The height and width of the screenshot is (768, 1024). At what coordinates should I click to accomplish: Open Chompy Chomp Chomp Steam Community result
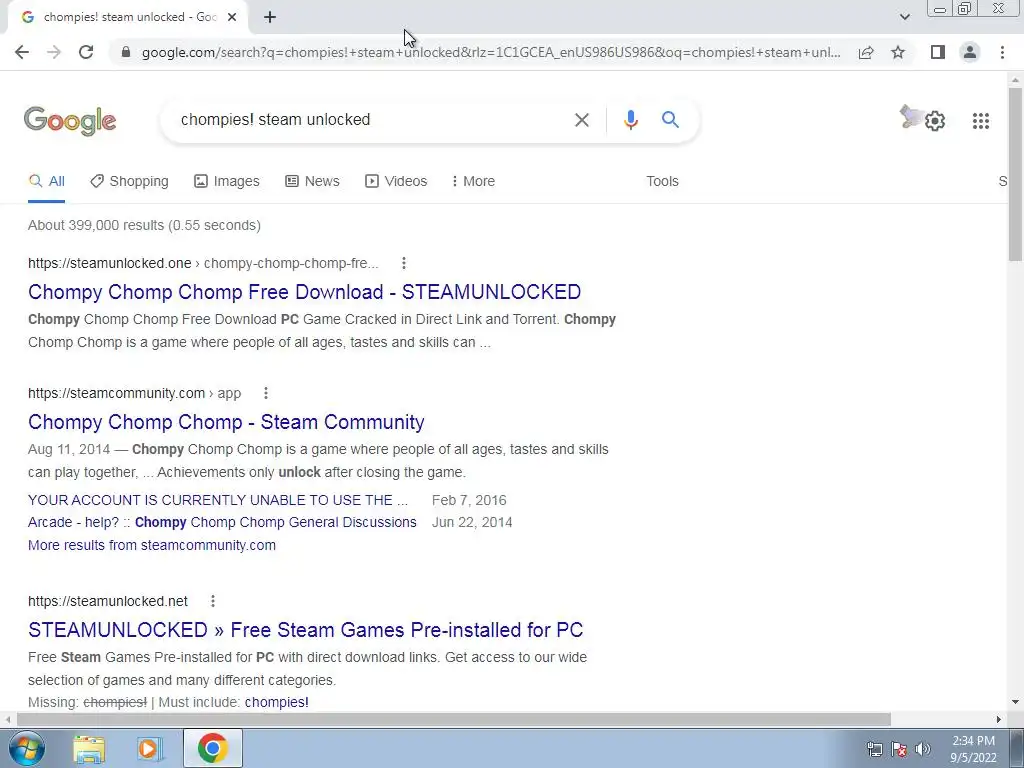(226, 422)
